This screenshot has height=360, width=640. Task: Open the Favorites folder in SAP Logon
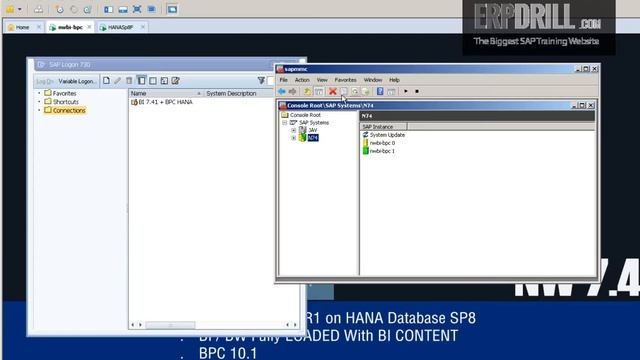coord(64,93)
